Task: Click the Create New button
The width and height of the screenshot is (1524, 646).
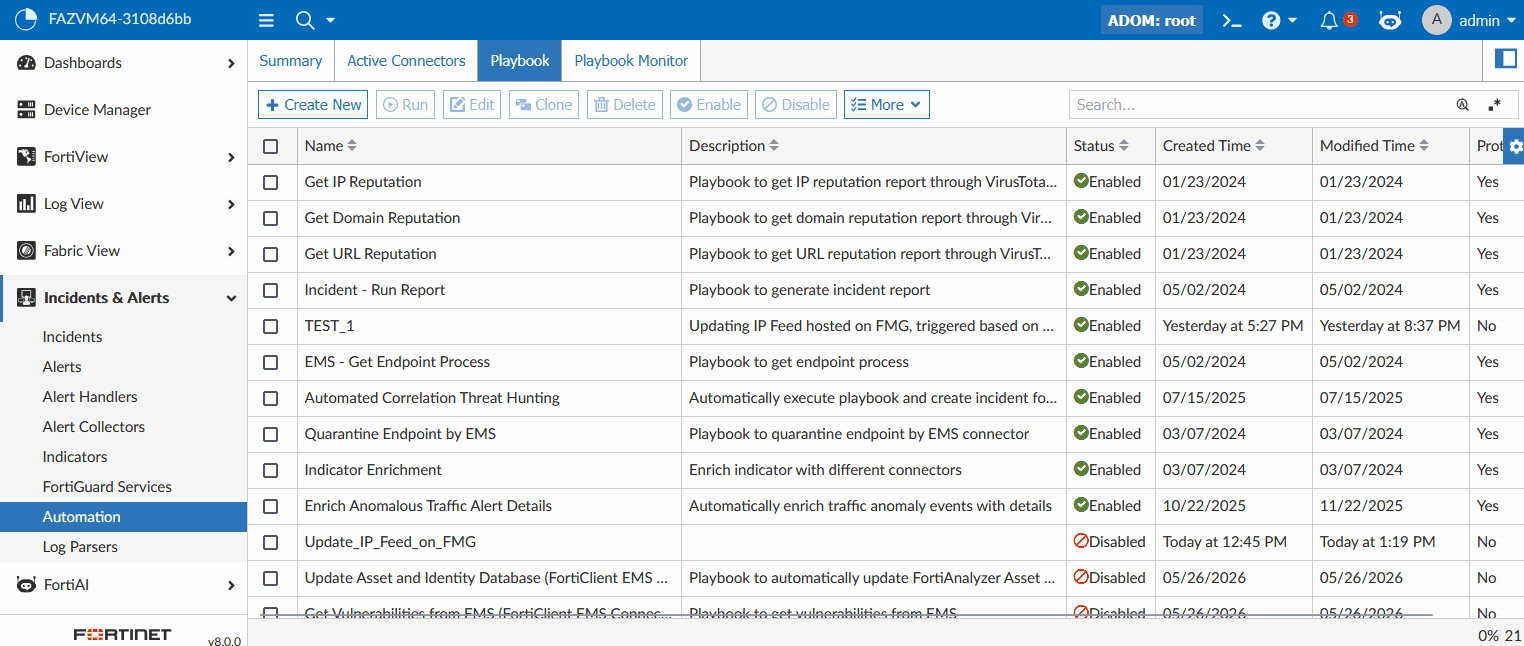Action: click(x=313, y=104)
